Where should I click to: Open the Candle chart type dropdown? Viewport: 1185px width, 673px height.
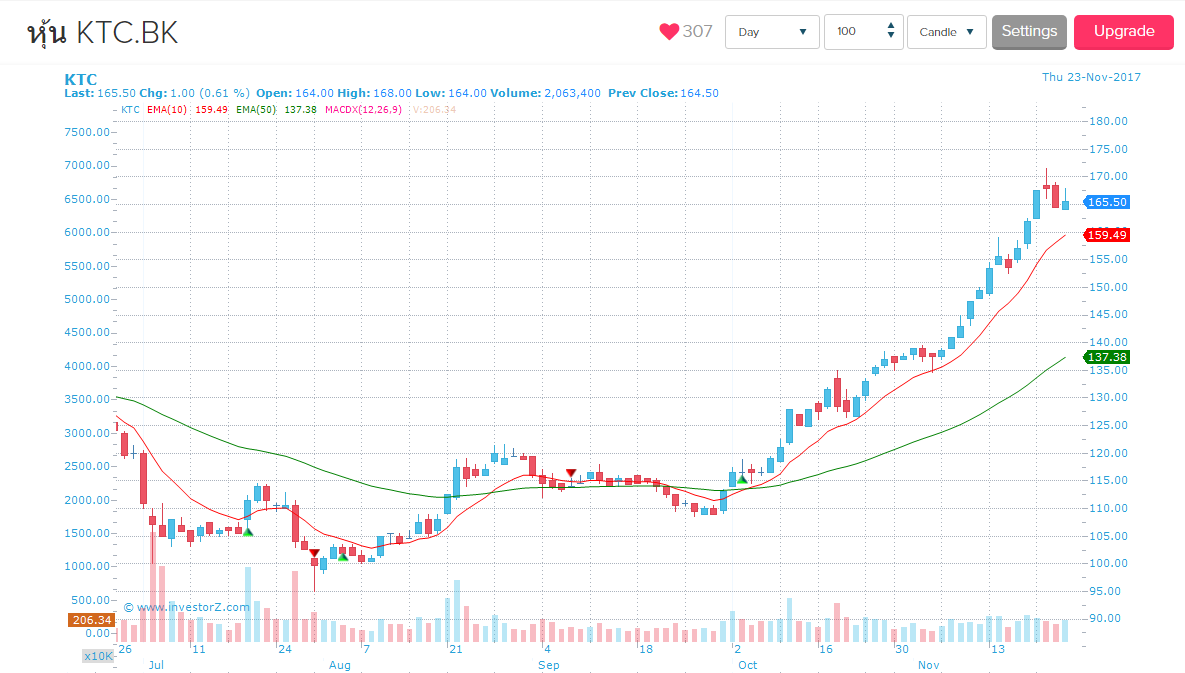(x=946, y=32)
